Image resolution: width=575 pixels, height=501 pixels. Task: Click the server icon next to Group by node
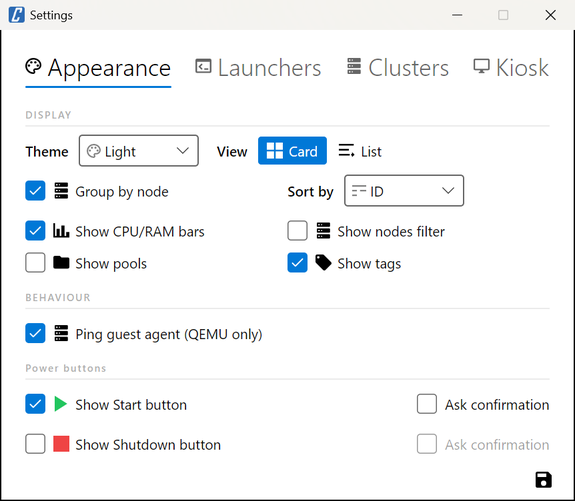click(x=61, y=191)
